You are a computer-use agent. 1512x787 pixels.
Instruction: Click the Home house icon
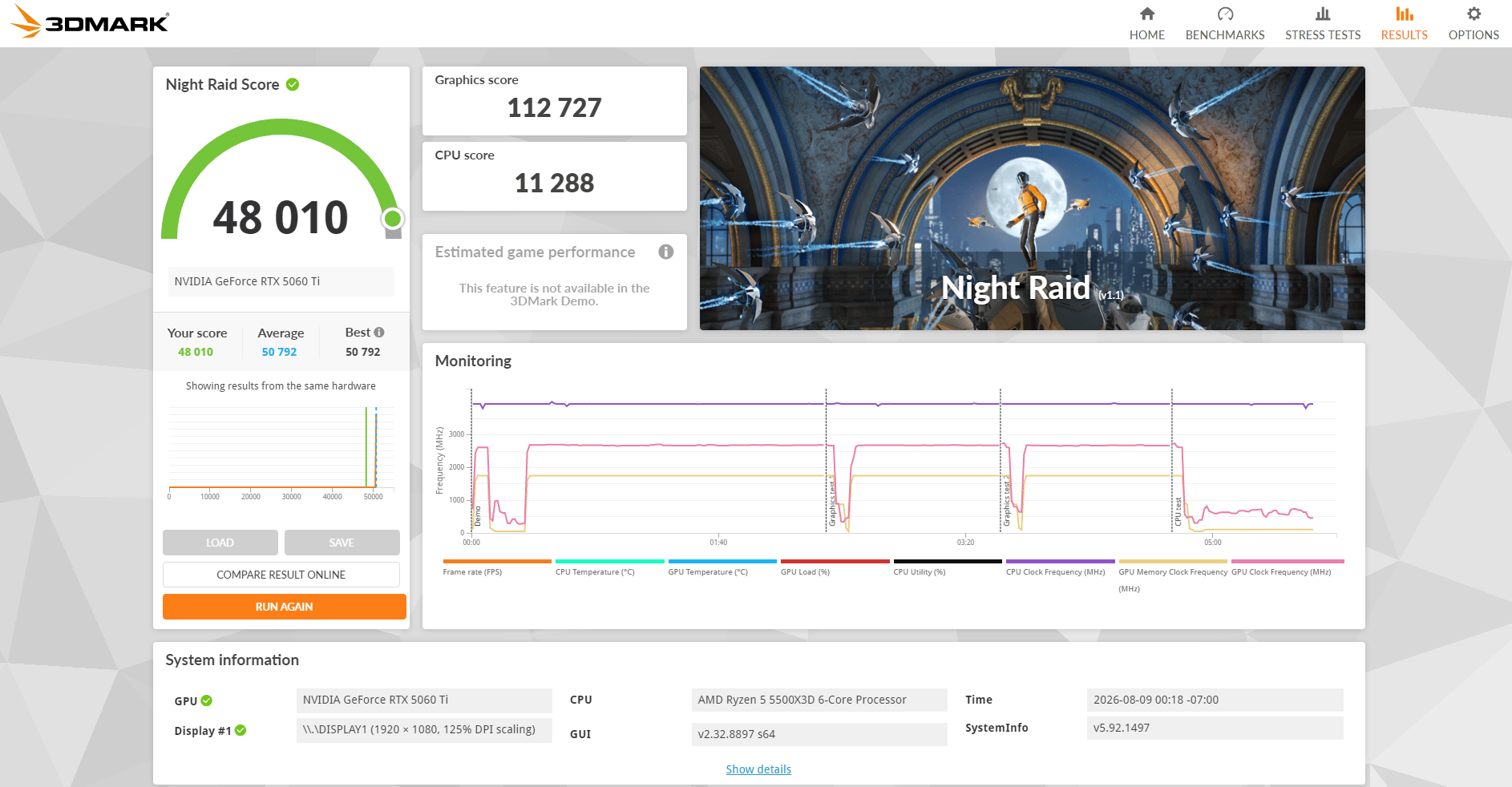coord(1147,14)
